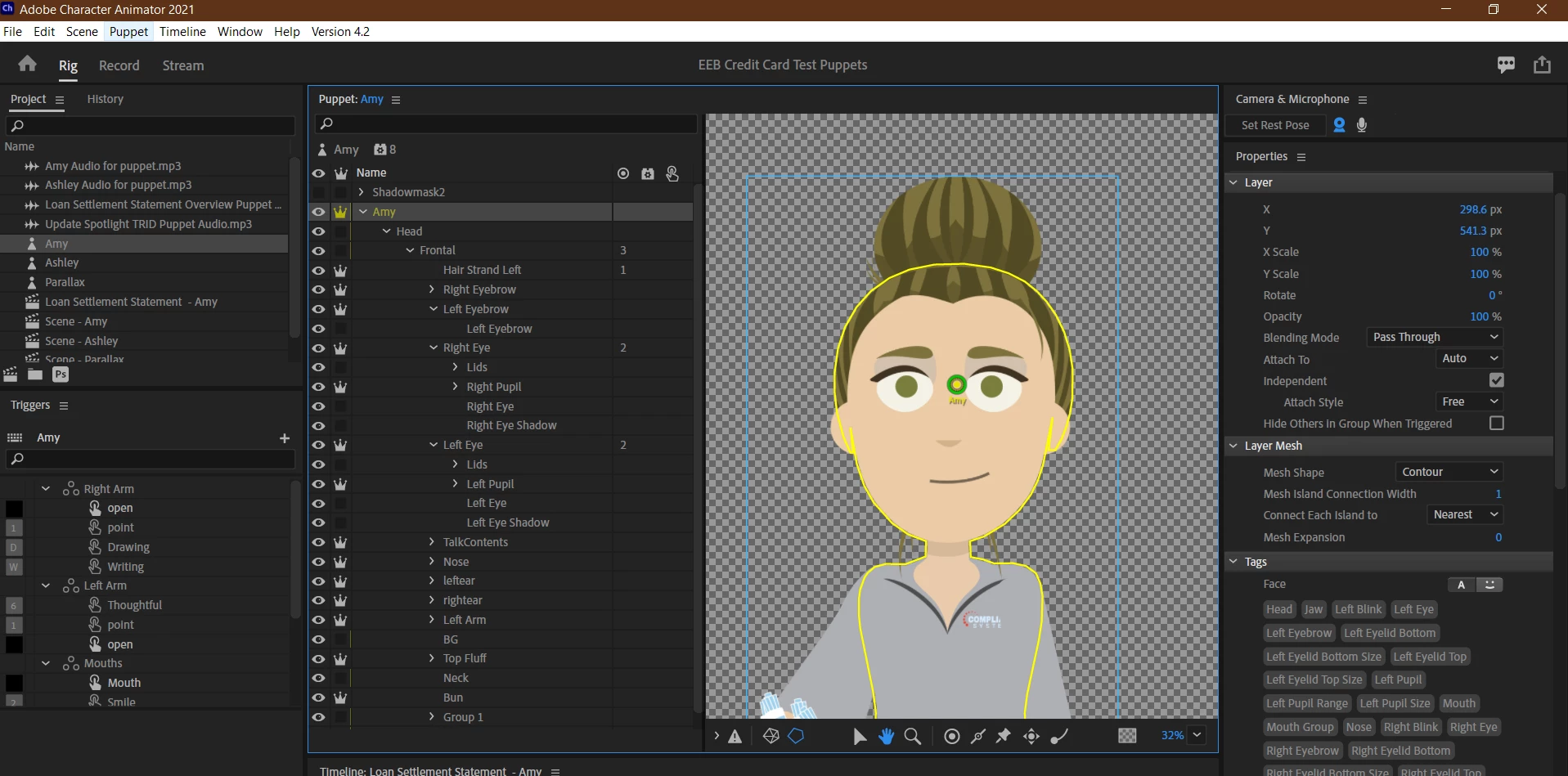Hide the Head layer
The image size is (1568, 776).
318,231
